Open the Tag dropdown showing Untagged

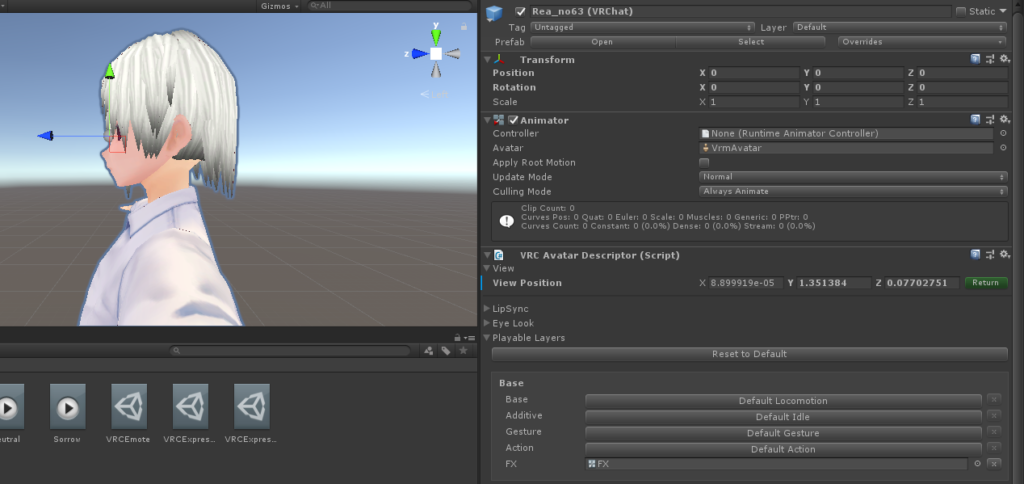click(643, 27)
